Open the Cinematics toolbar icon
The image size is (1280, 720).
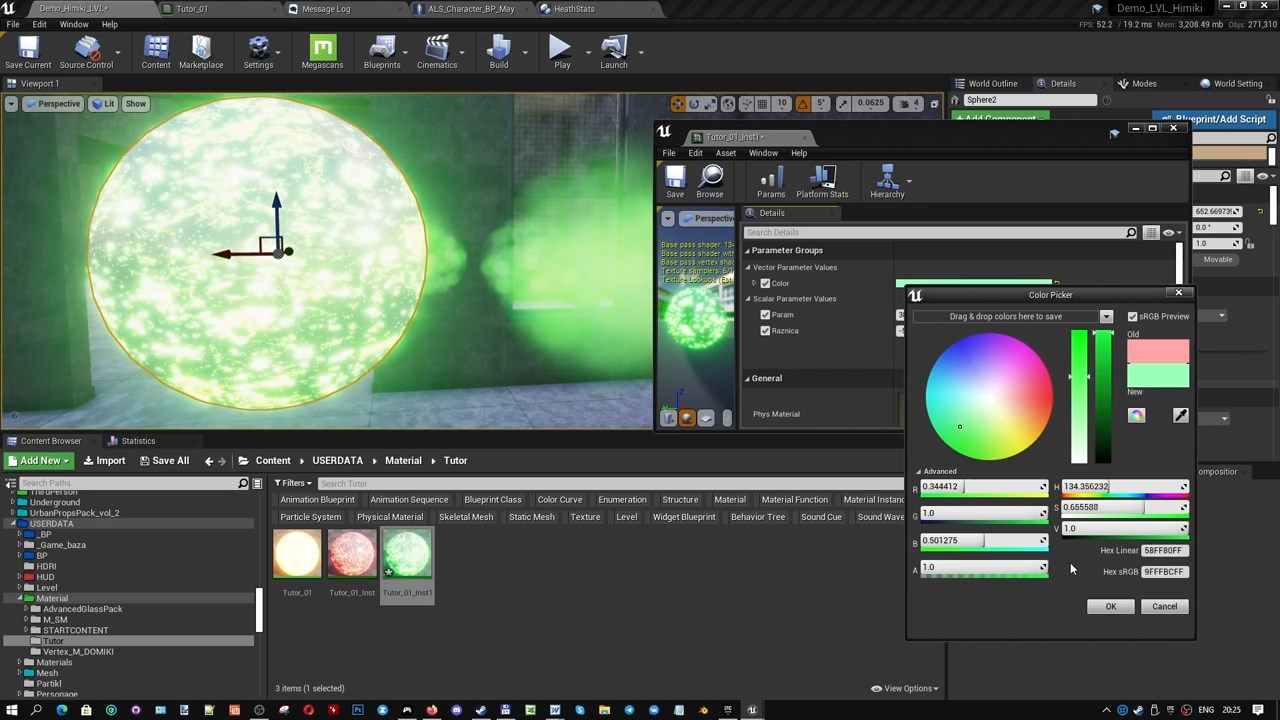click(x=437, y=53)
